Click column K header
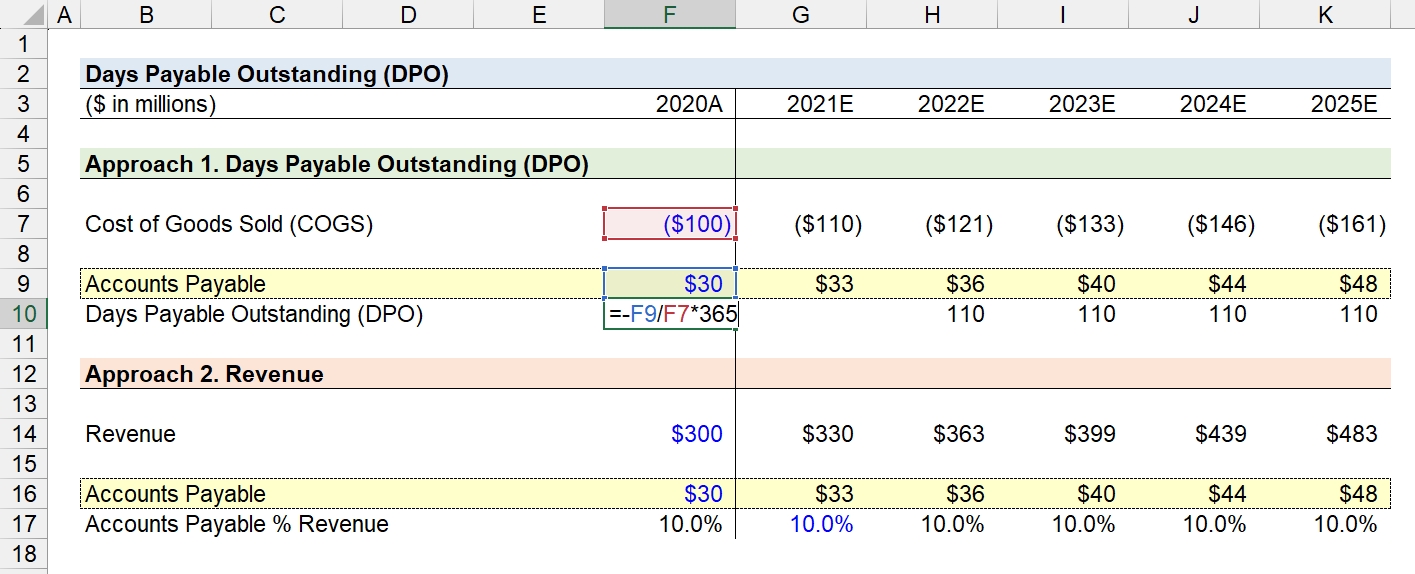The height and width of the screenshot is (574, 1415). point(1325,14)
